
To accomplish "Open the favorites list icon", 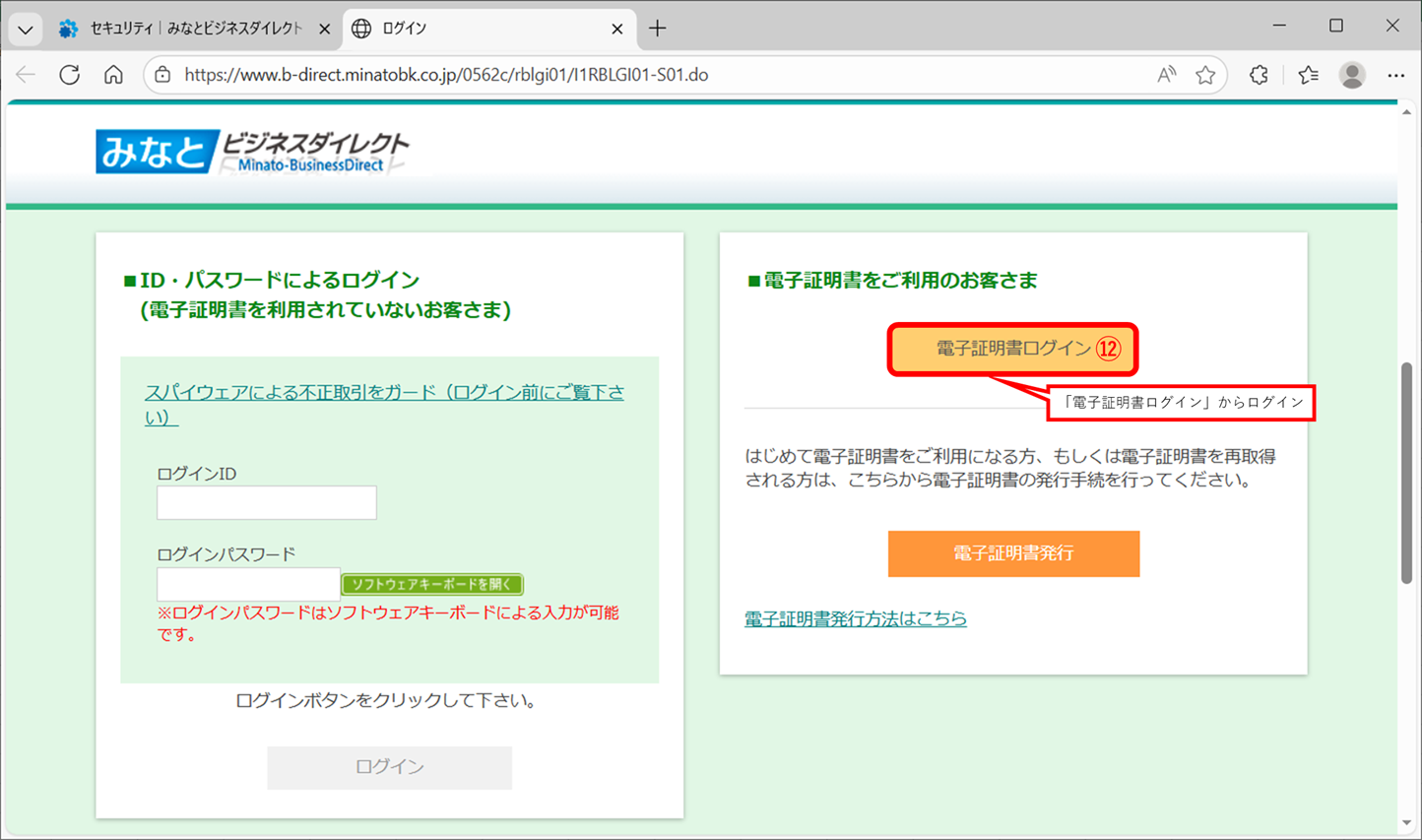I will click(1308, 75).
